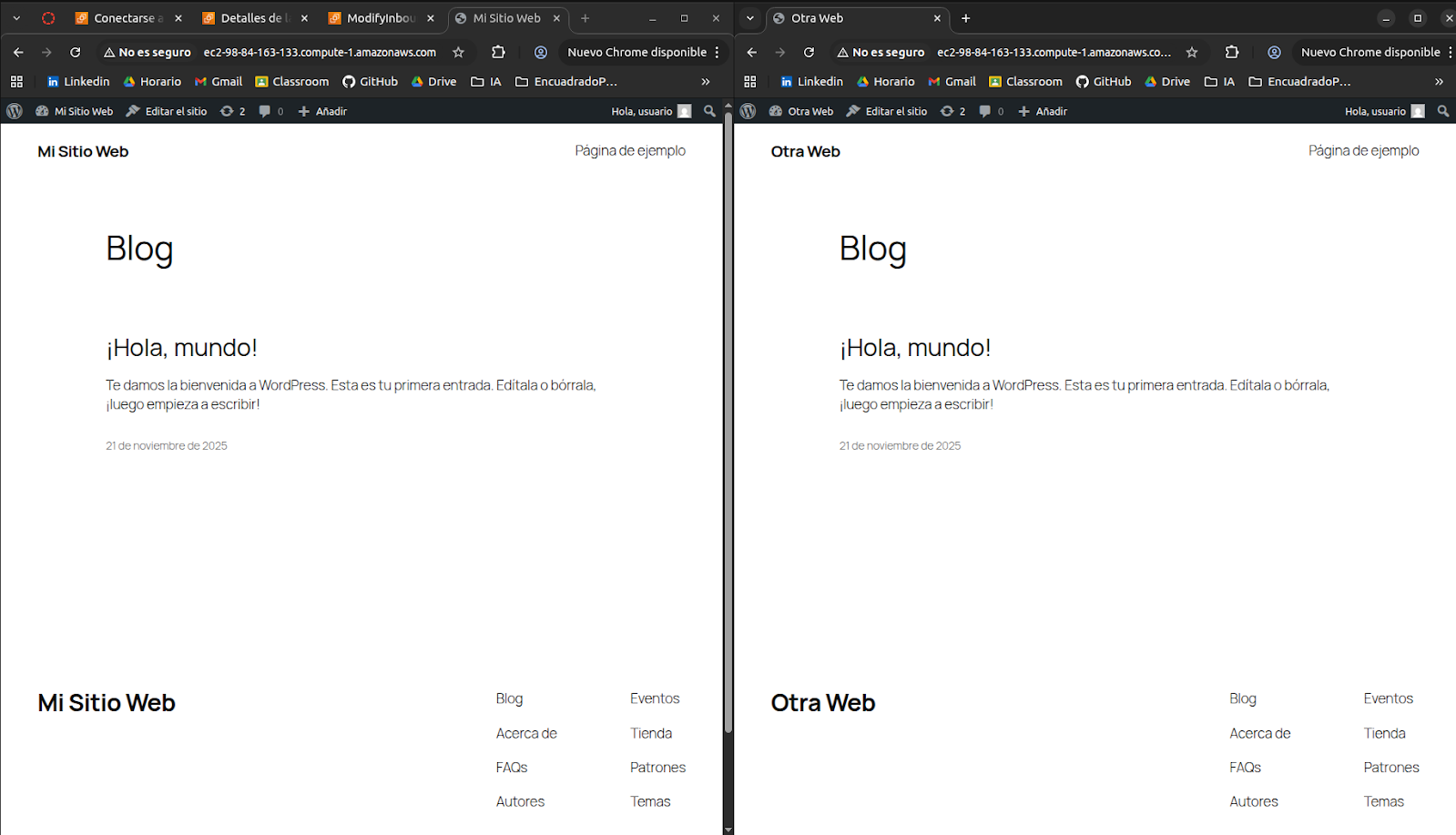Open the ¡Hola, mundo! post on Otra Web

(x=915, y=348)
